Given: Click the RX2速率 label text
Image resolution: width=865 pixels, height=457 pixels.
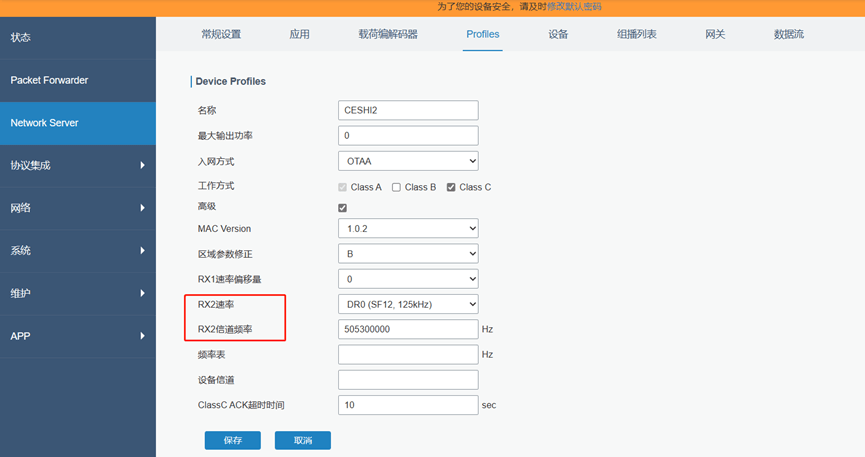Looking at the screenshot, I should (216, 305).
